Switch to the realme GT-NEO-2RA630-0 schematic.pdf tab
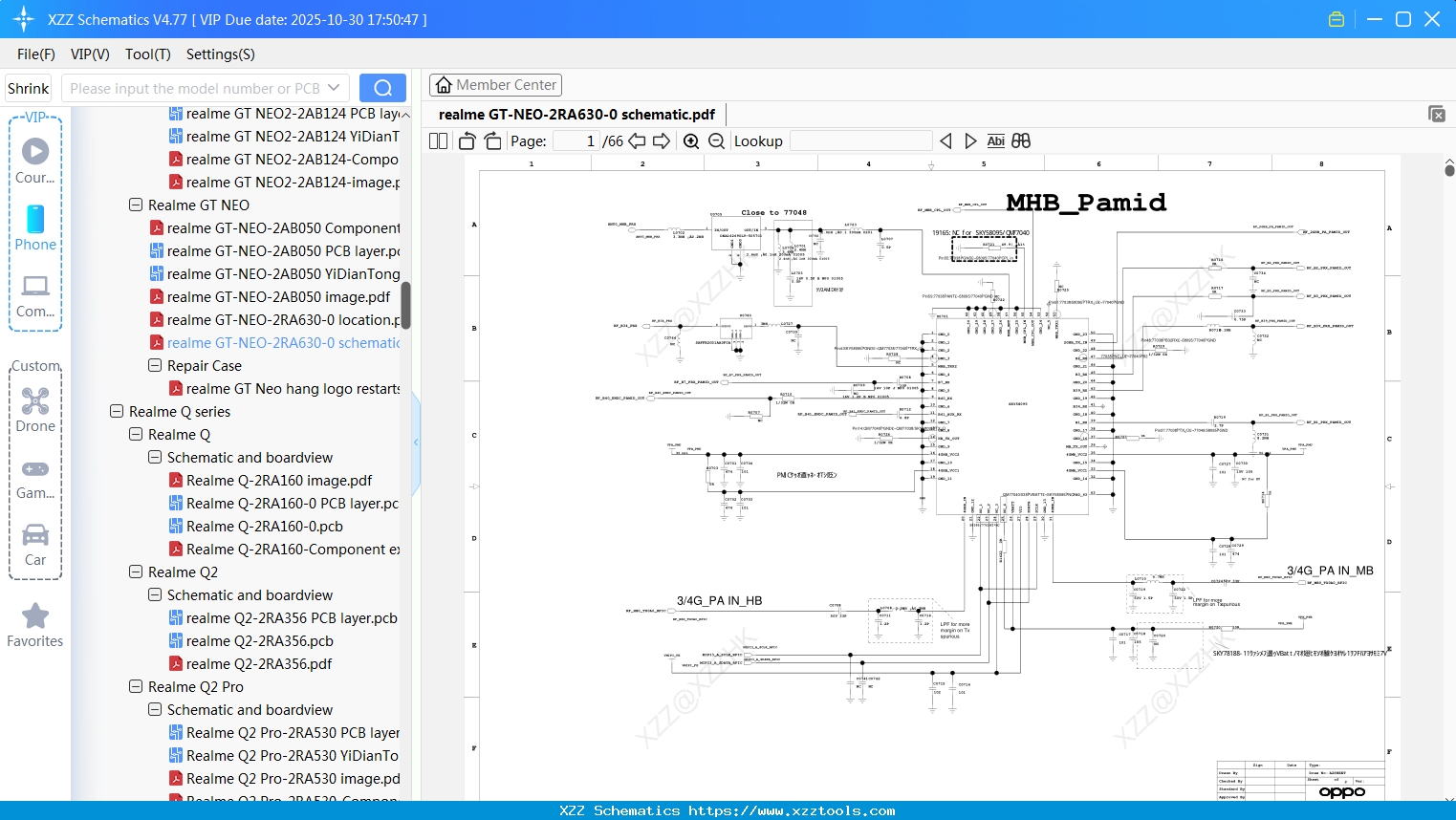This screenshot has width=1456, height=820. [x=576, y=114]
